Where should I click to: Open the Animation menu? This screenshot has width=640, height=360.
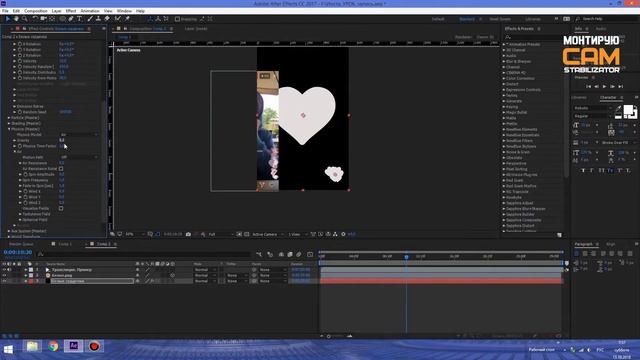(90, 11)
